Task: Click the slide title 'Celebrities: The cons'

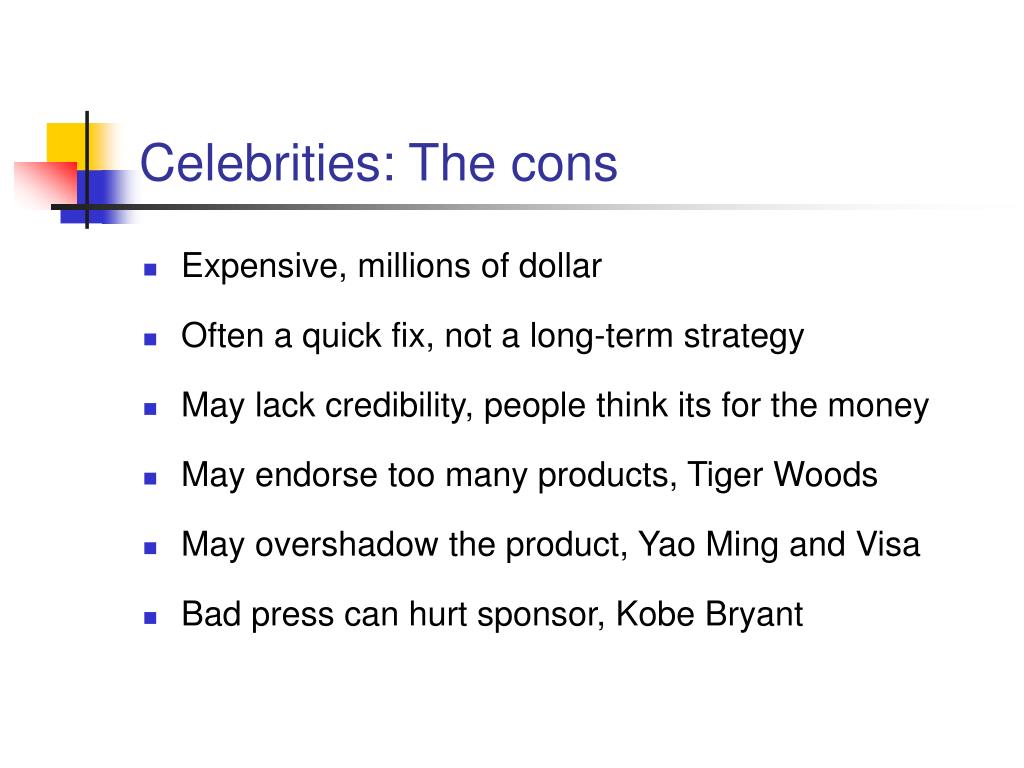Action: [378, 163]
